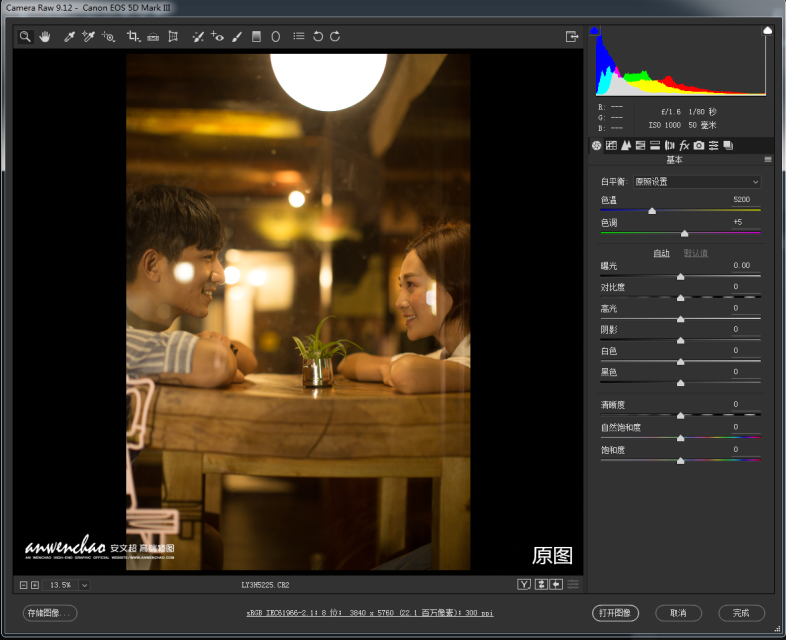Open the HSL / Grayscale panel tab
Screen dimensions: 786x640
coord(640,145)
